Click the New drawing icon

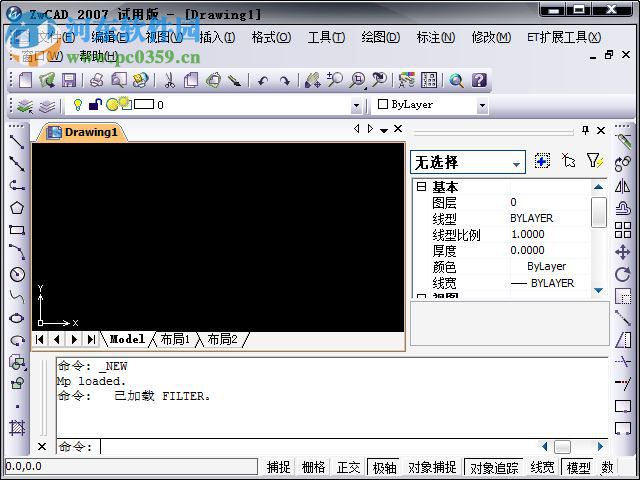[x=25, y=80]
